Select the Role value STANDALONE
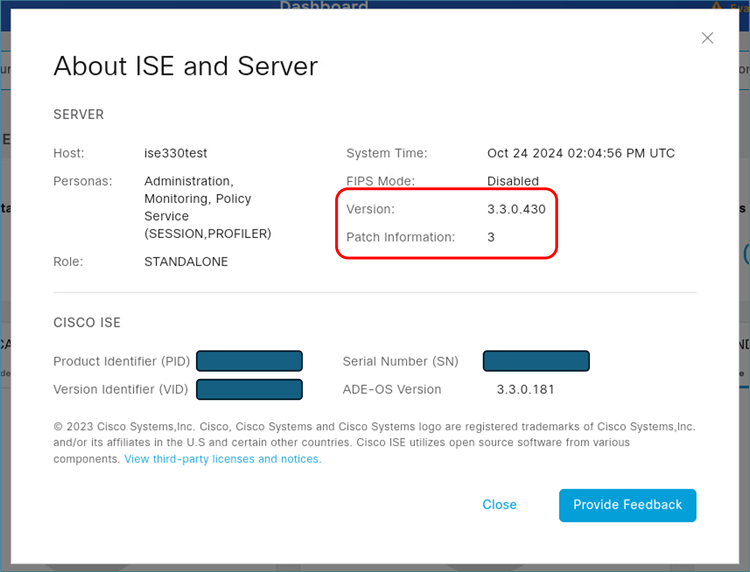The height and width of the screenshot is (572, 750). click(x=186, y=262)
